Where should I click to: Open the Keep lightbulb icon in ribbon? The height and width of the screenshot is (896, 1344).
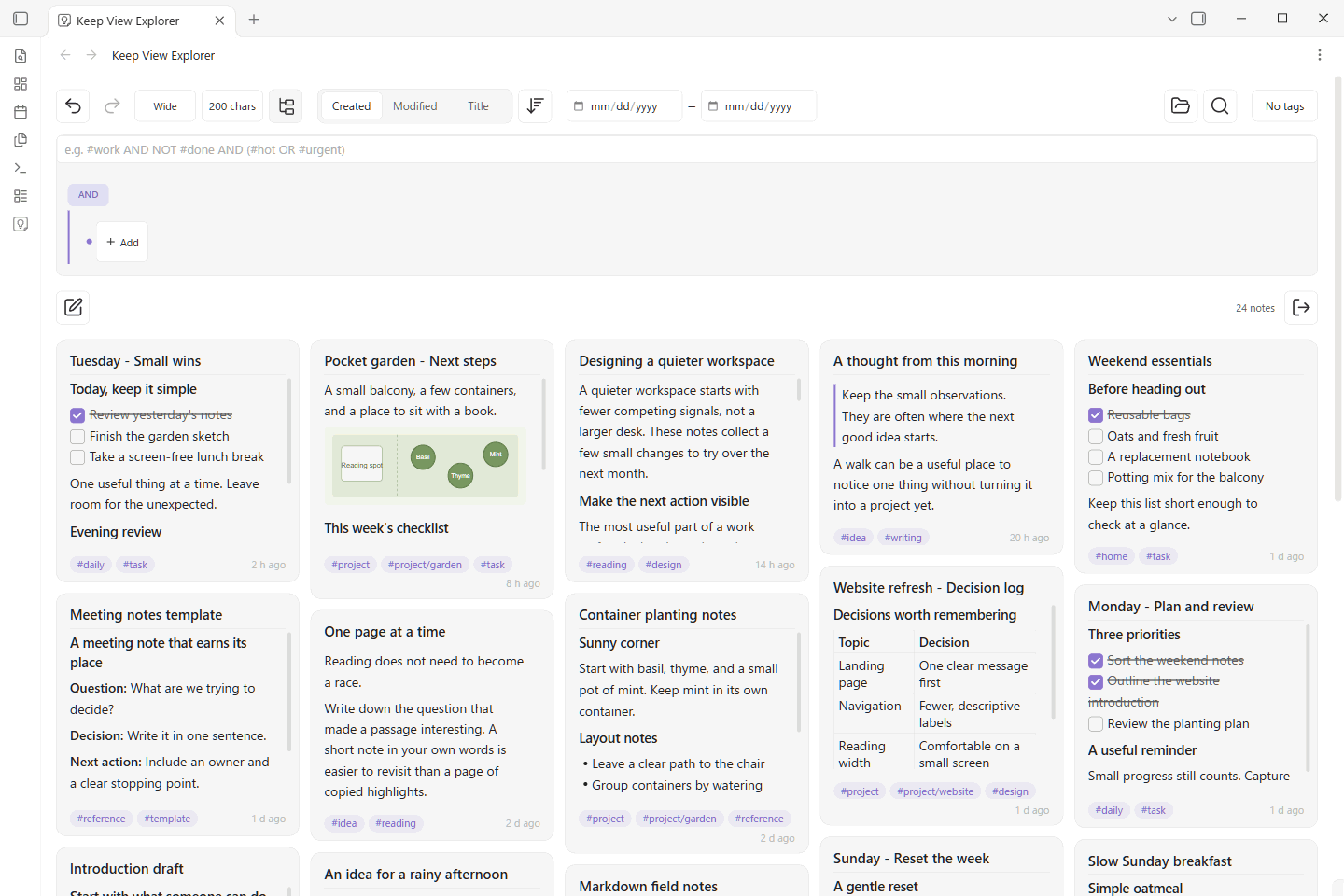(x=21, y=224)
